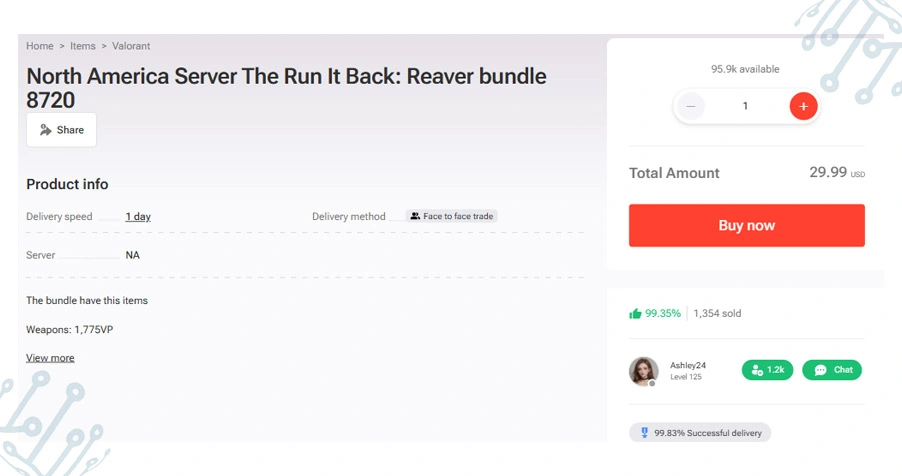Click the Successful delivery medal badge

click(x=700, y=433)
